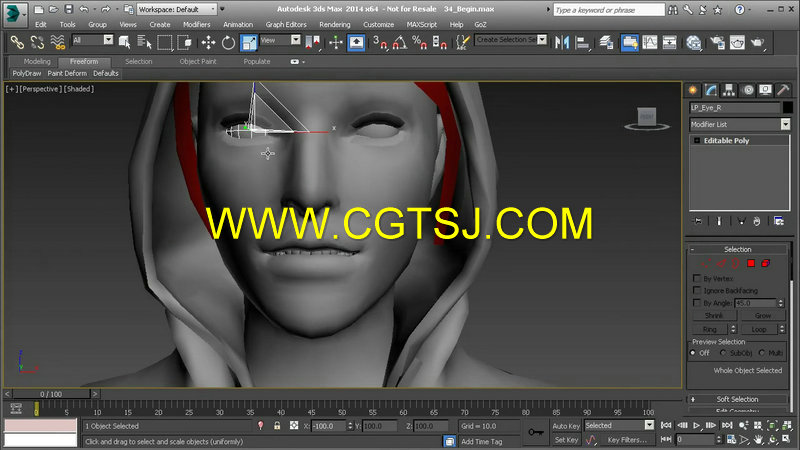The width and height of the screenshot is (800, 450).
Task: Click the Loop selection button
Action: (x=759, y=329)
